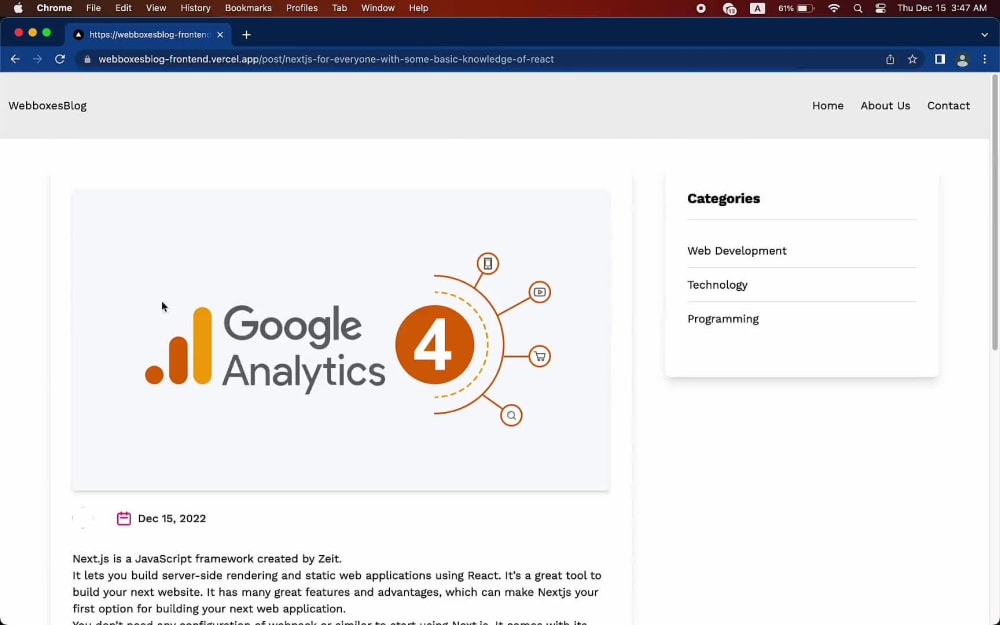Image resolution: width=1000 pixels, height=625 pixels.
Task: Bookmark this page with the star icon
Action: (913, 59)
